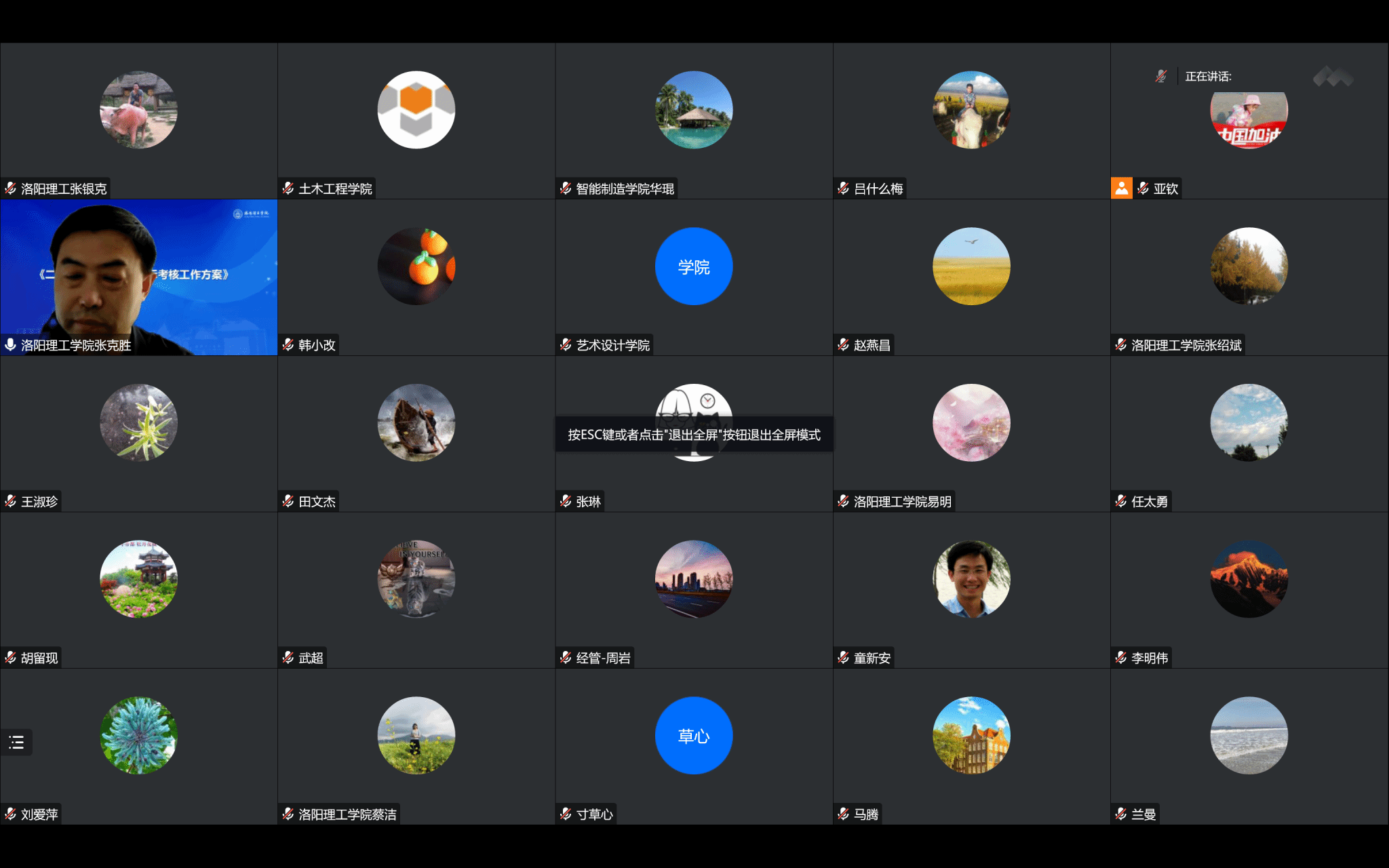Click the name label 洛阳理工学院蔡洁
Viewport: 1389px width, 868px height.
pyautogui.click(x=347, y=814)
